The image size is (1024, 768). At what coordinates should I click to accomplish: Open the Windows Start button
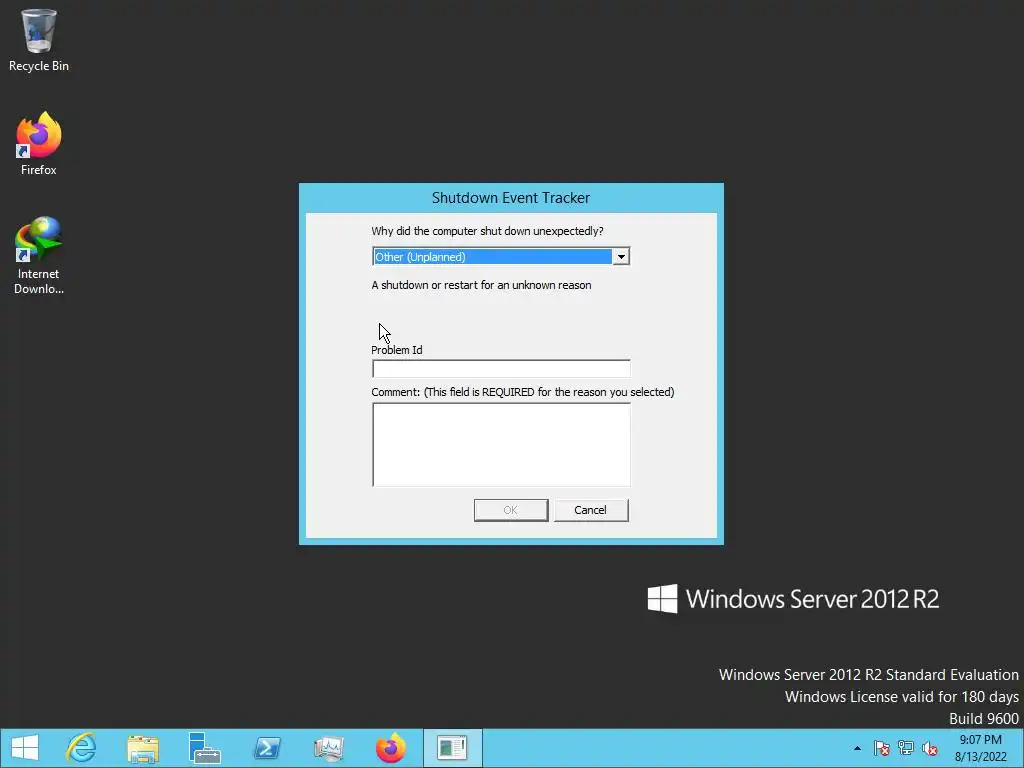click(25, 748)
